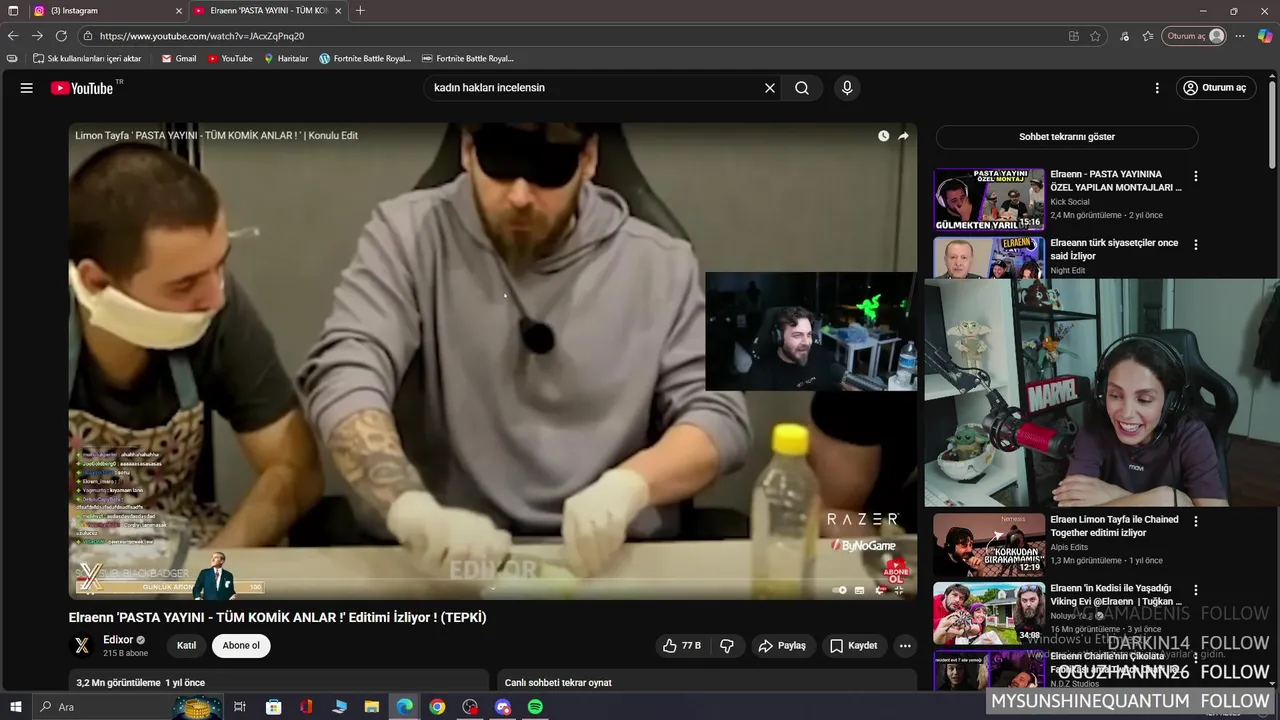Launch the Copilot sidebar icon
Image resolution: width=1280 pixels, height=720 pixels.
[x=1265, y=36]
